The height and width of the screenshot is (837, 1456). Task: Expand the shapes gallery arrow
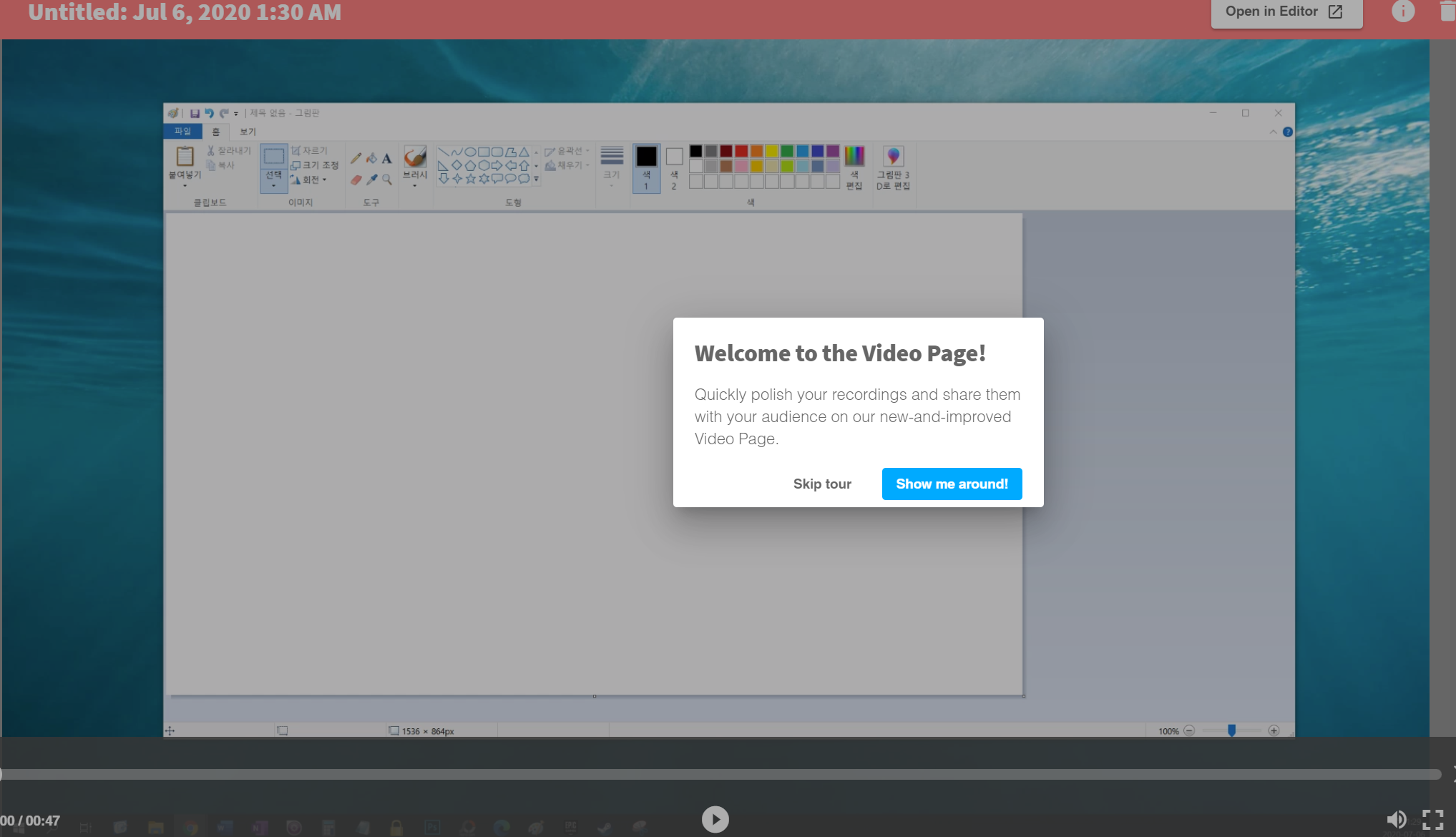point(537,180)
